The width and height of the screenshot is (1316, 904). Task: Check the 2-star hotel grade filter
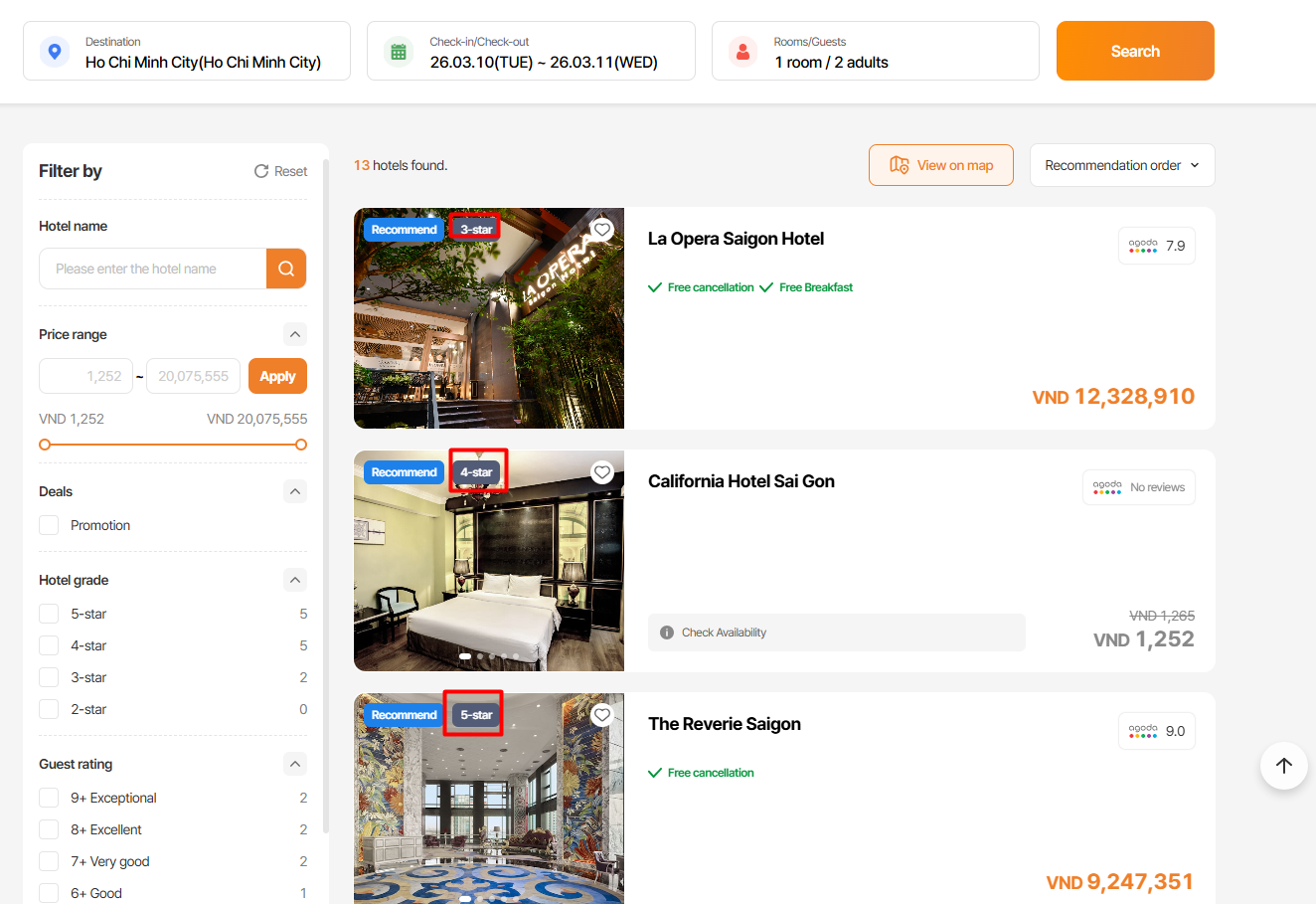point(49,709)
